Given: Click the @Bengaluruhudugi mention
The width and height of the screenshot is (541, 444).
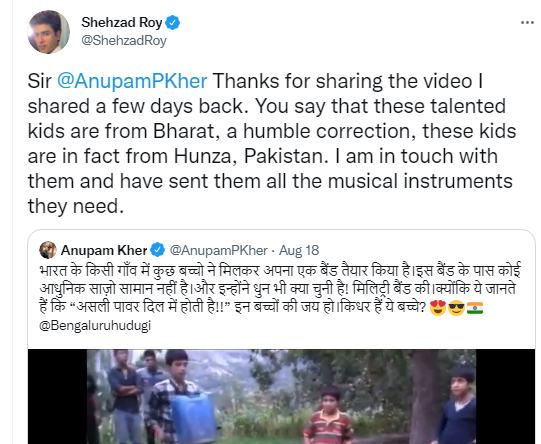Looking at the screenshot, I should coord(95,326).
